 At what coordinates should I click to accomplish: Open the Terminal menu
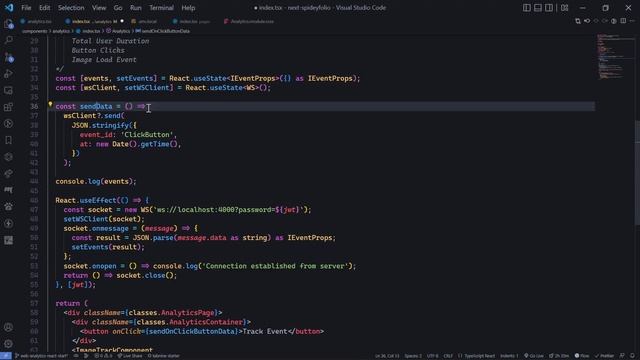161,8
